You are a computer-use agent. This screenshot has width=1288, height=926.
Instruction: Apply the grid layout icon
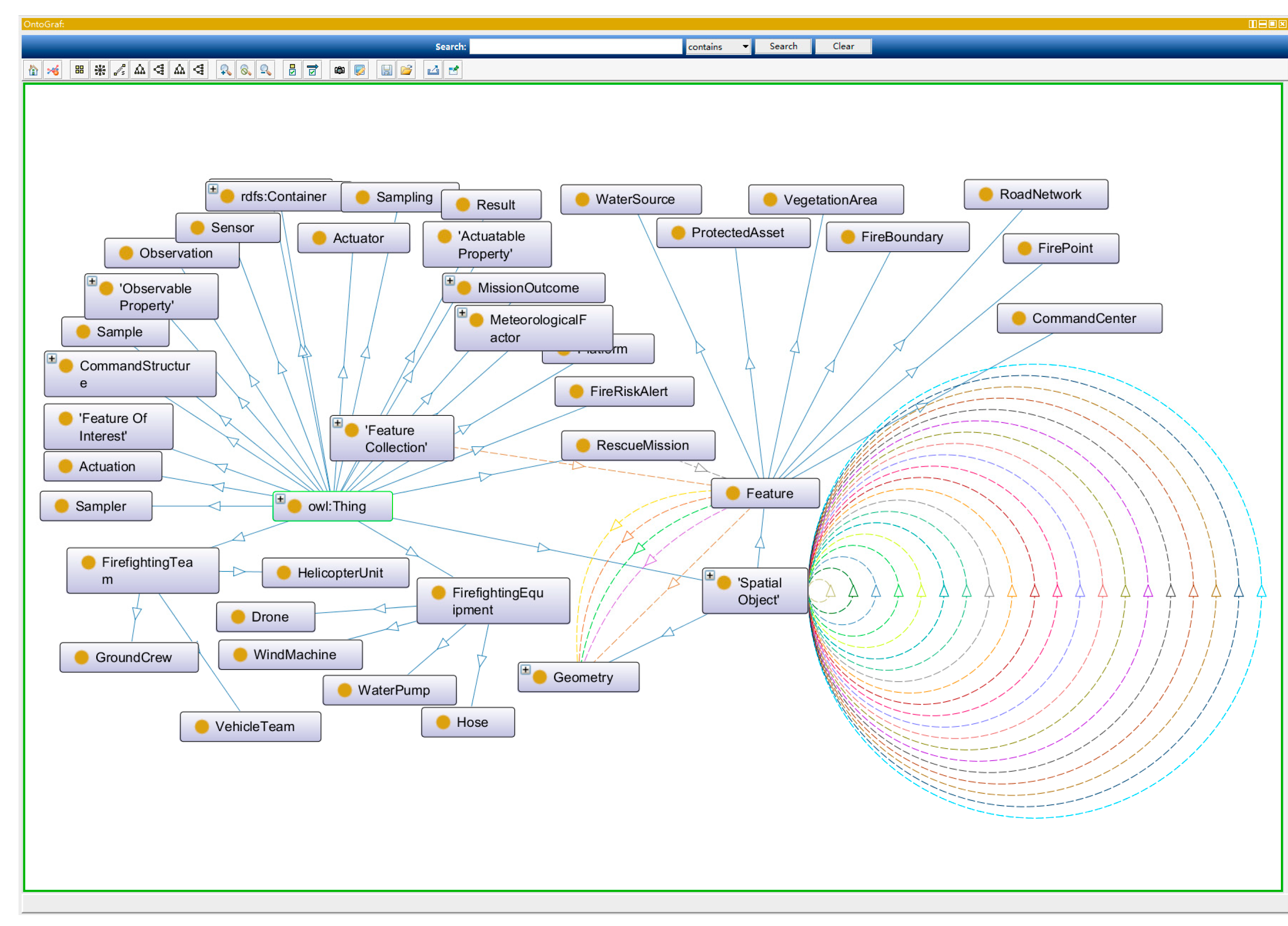click(80, 70)
